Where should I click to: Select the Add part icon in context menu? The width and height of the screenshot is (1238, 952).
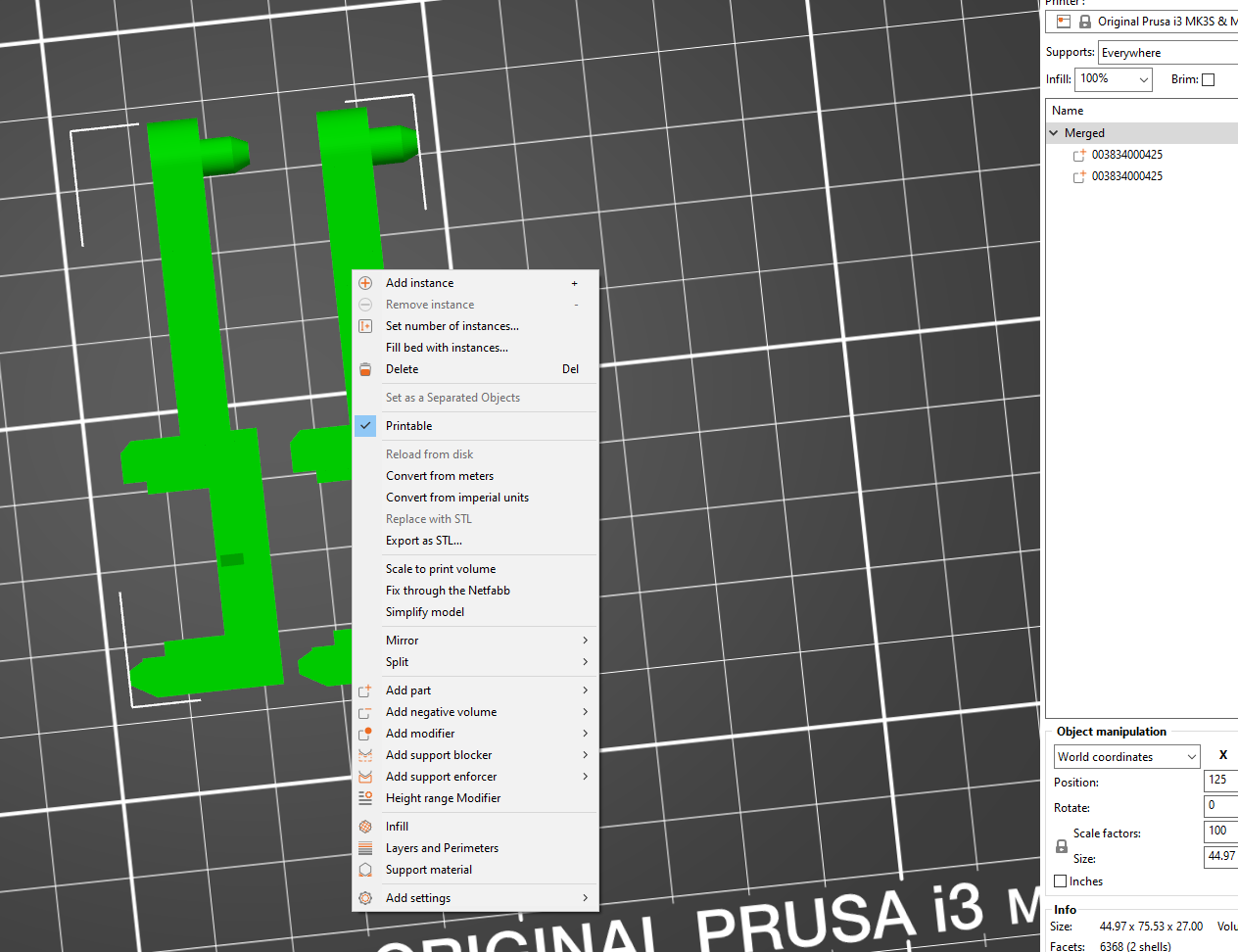click(365, 690)
